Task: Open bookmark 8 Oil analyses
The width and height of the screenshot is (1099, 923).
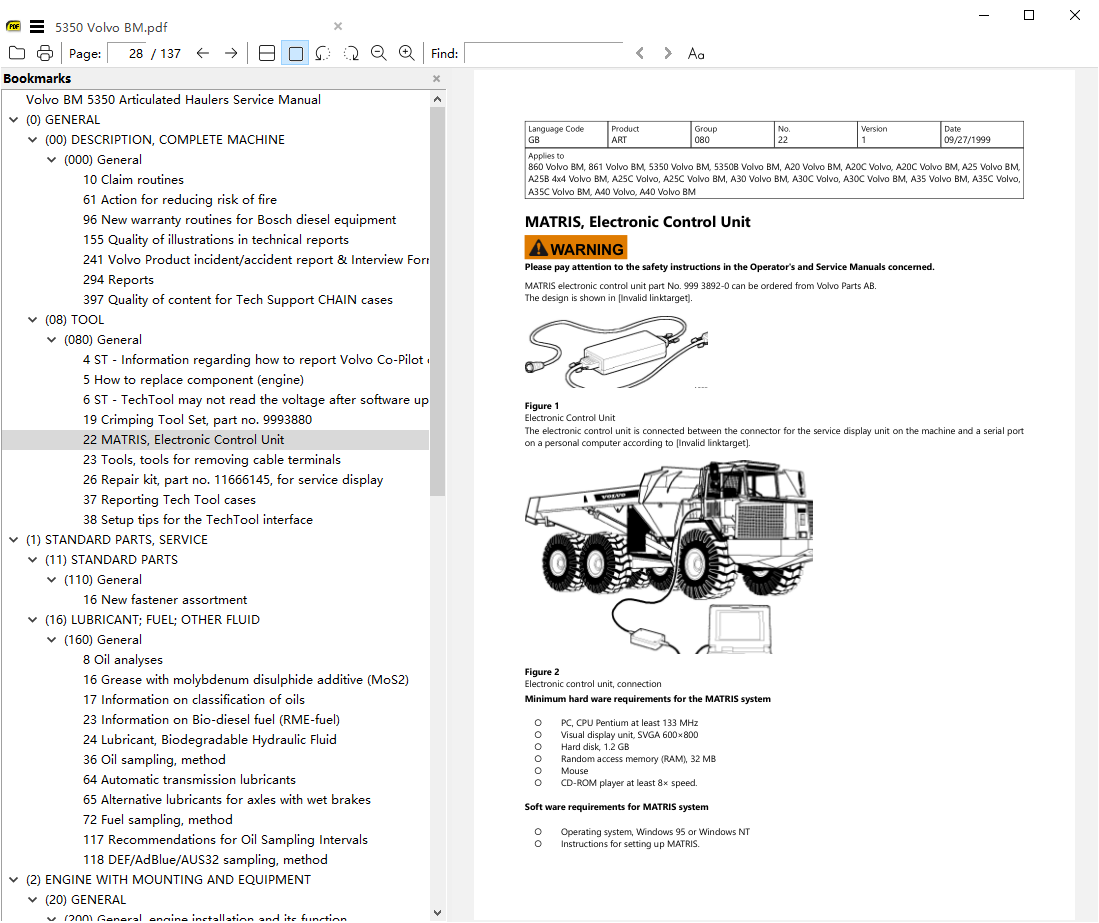Action: [123, 659]
